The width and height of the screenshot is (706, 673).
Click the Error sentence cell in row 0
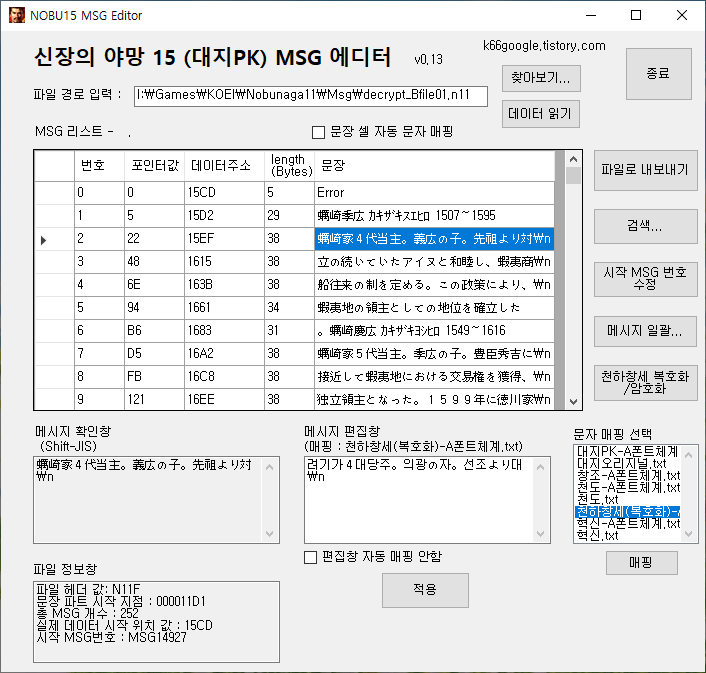click(x=434, y=193)
